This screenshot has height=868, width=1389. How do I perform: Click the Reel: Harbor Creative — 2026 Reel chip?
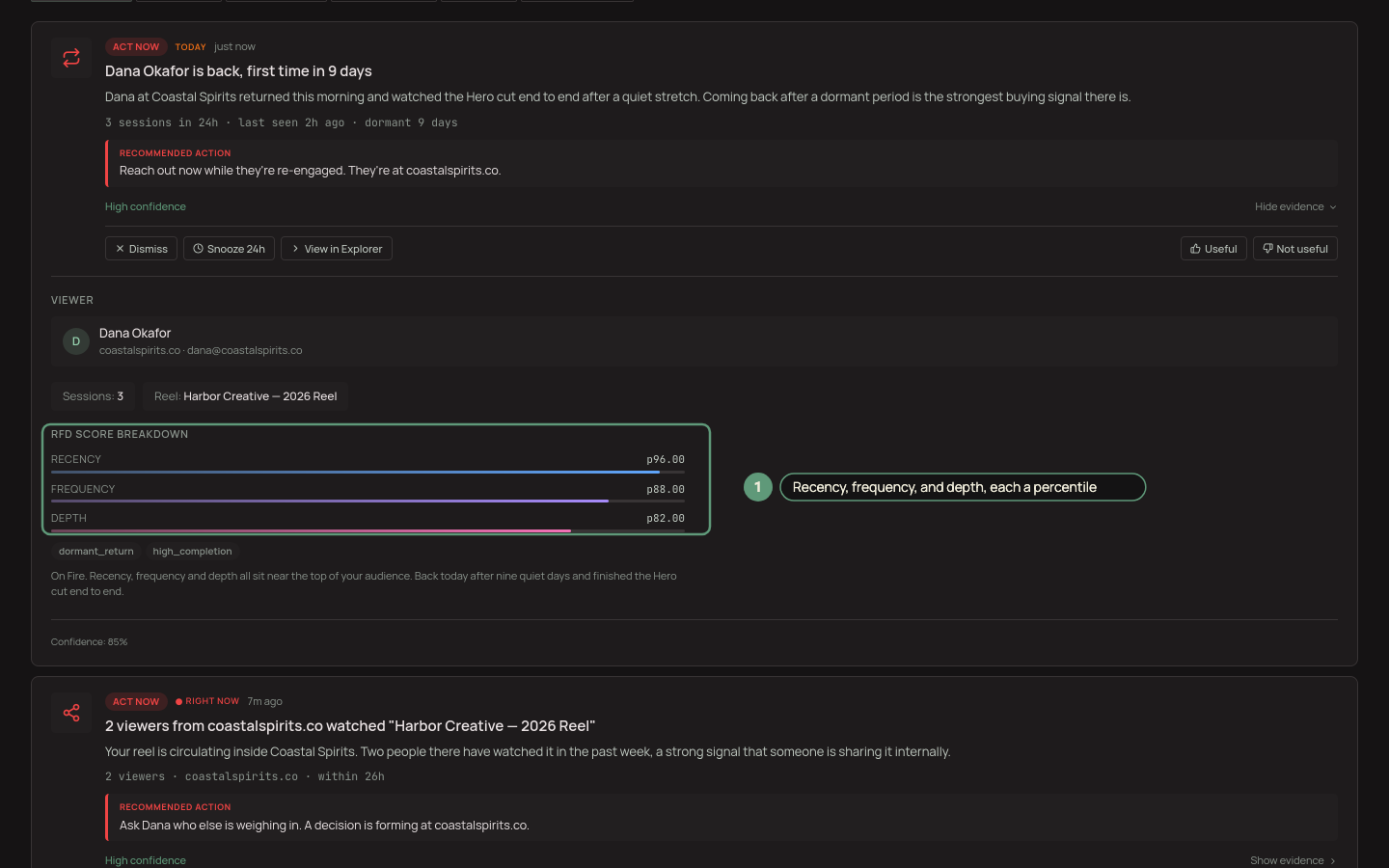point(245,396)
